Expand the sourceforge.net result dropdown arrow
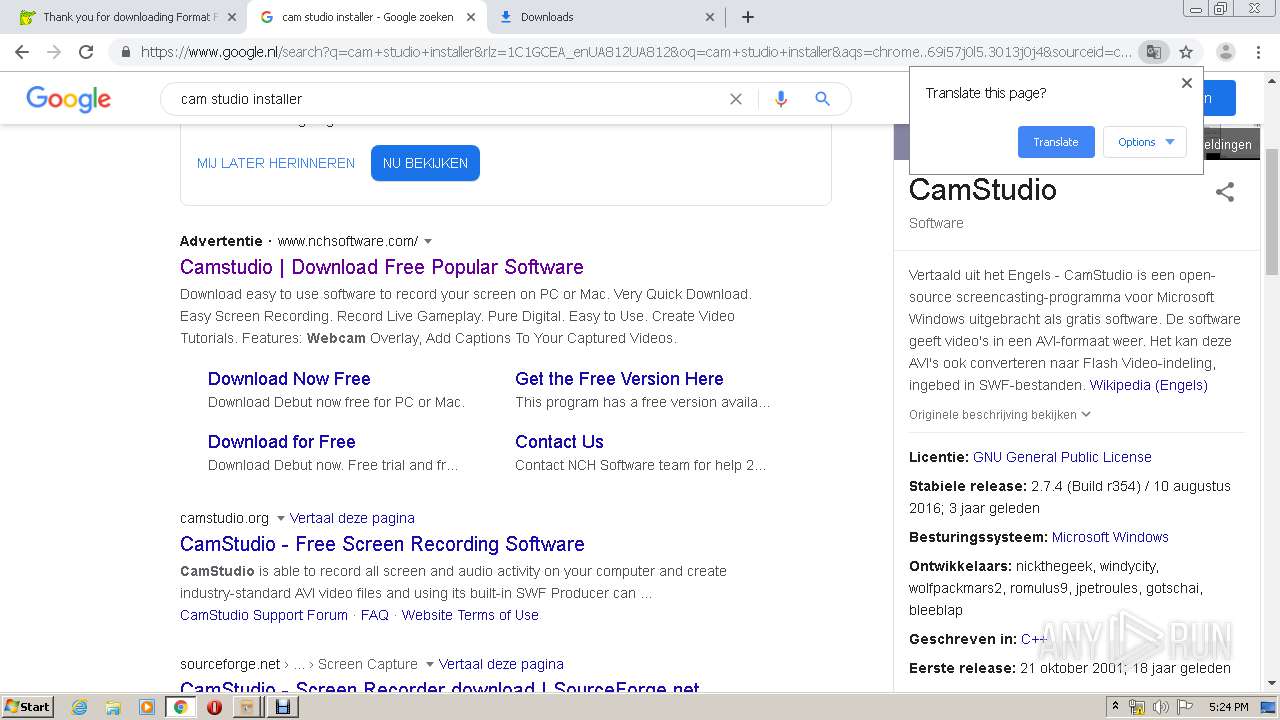Viewport: 1280px width, 720px height. pyautogui.click(x=429, y=665)
